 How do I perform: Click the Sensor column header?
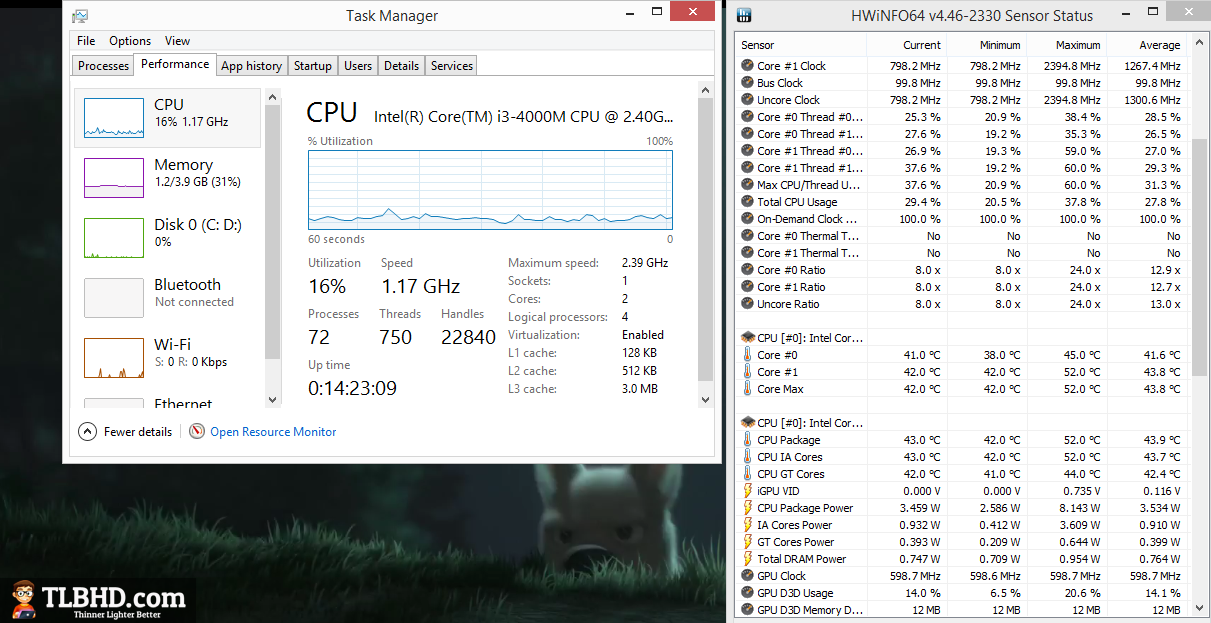(801, 45)
